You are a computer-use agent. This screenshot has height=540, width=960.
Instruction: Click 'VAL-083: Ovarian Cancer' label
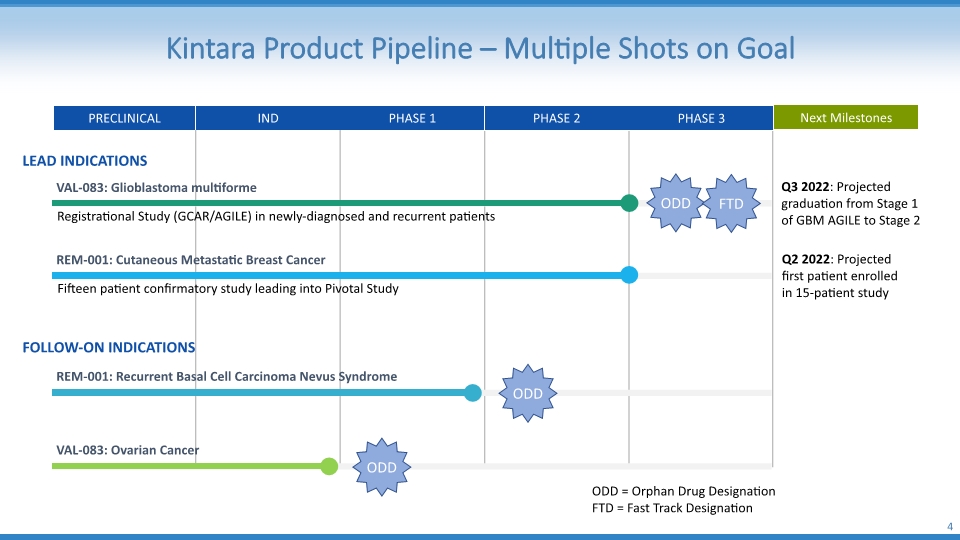point(127,450)
